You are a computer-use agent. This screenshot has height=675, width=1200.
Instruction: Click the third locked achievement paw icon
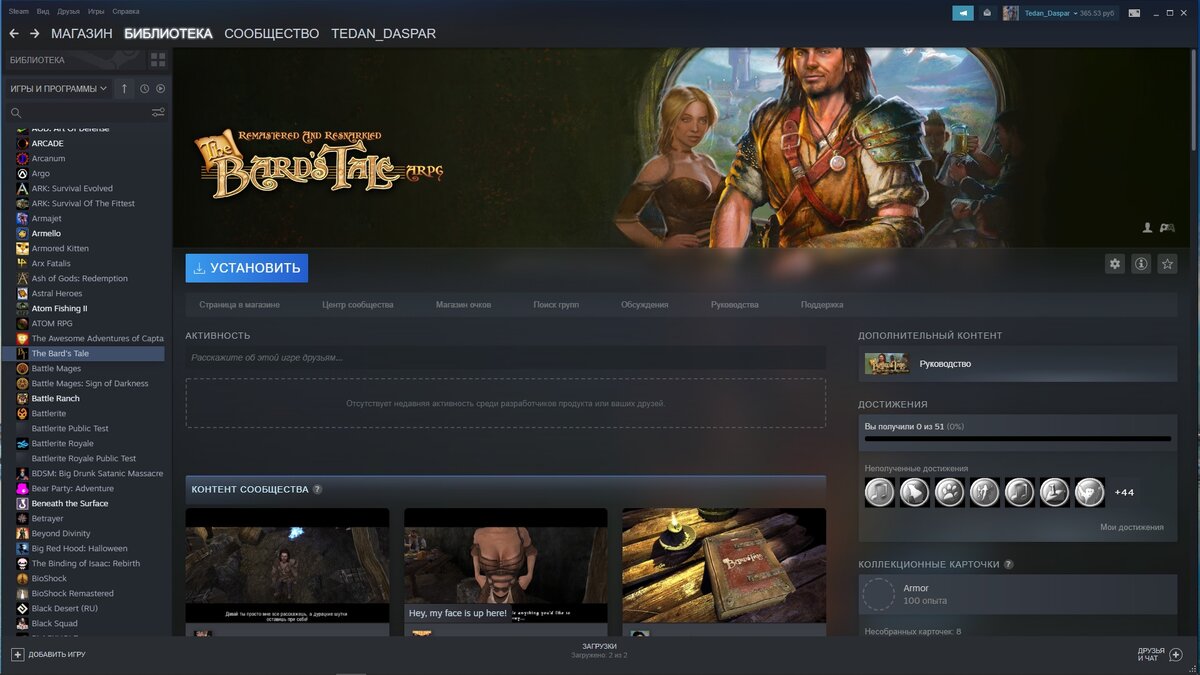(x=950, y=492)
